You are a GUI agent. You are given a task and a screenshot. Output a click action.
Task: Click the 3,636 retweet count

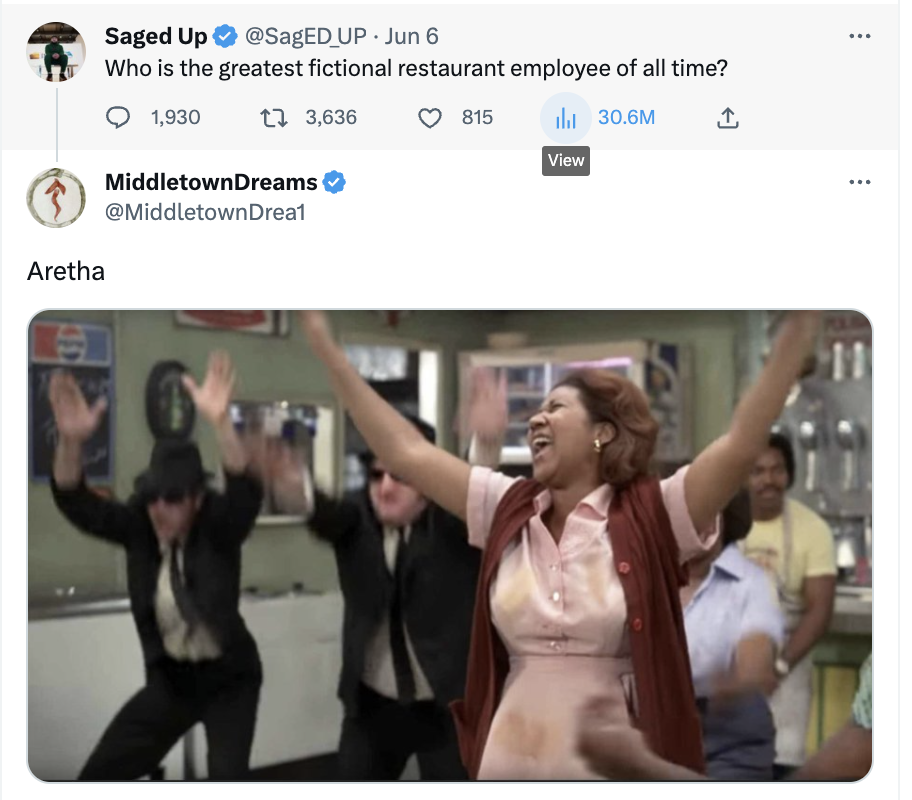point(331,118)
